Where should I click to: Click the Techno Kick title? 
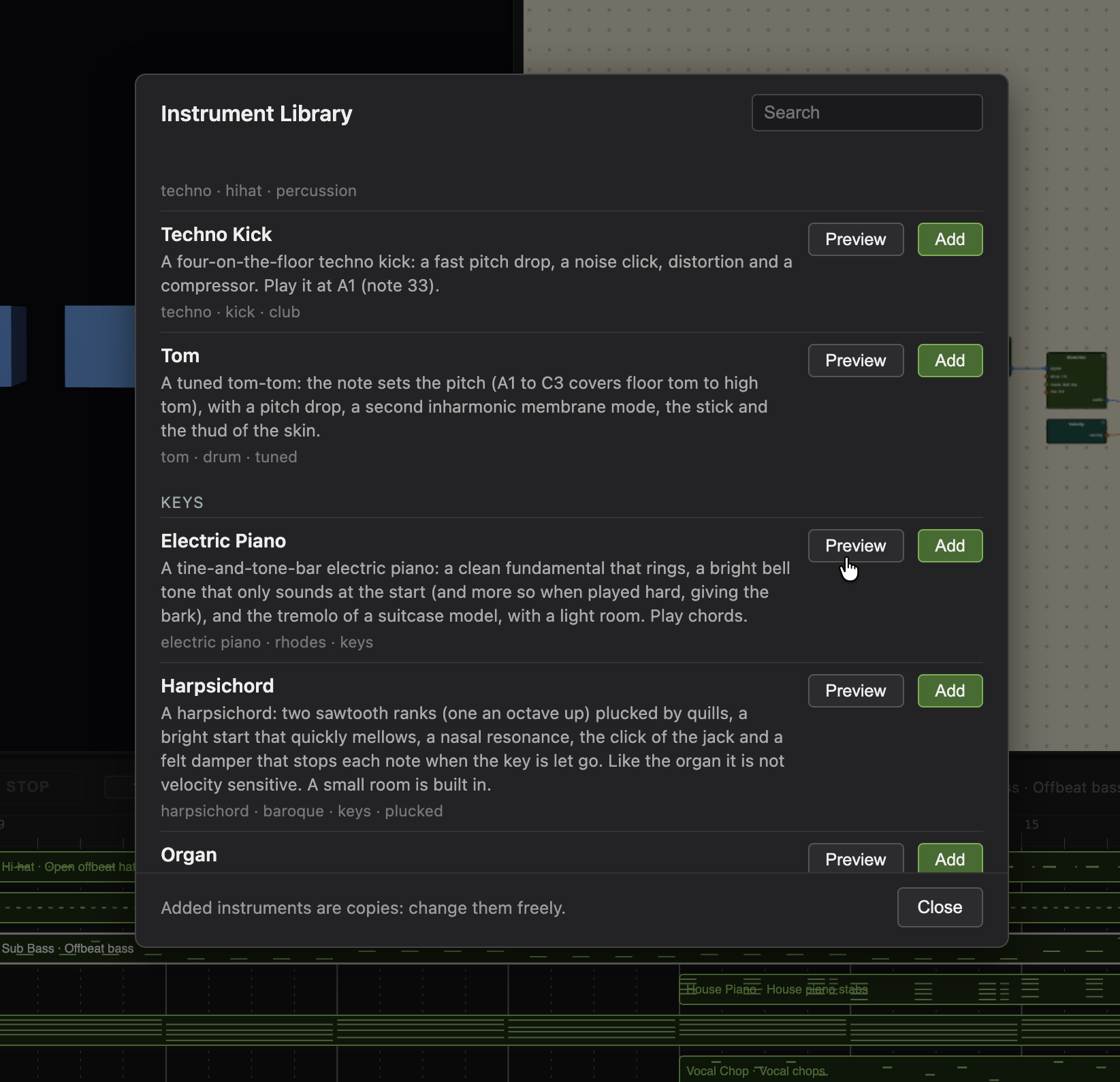click(x=216, y=234)
